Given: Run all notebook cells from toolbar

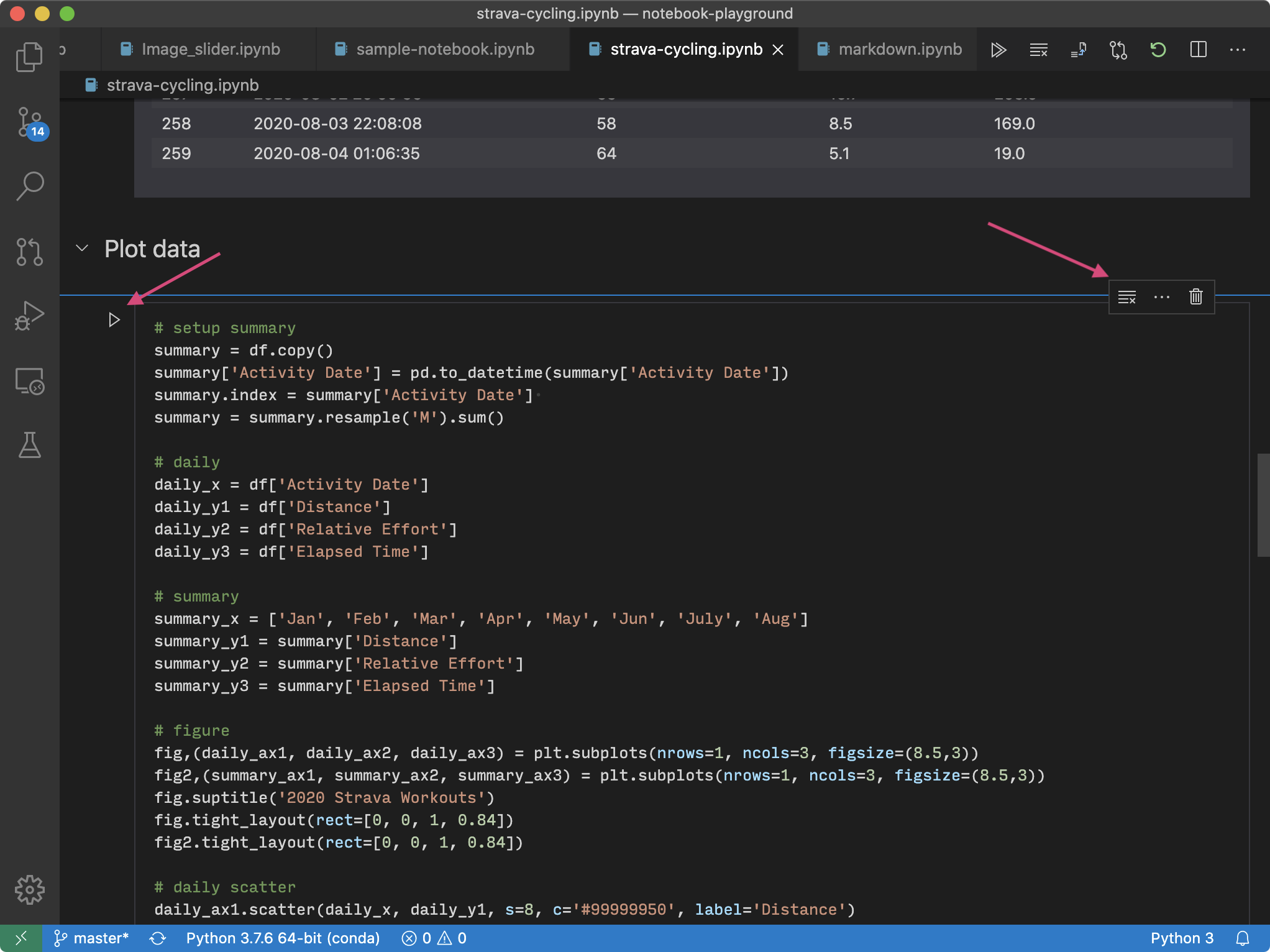Looking at the screenshot, I should tap(998, 50).
